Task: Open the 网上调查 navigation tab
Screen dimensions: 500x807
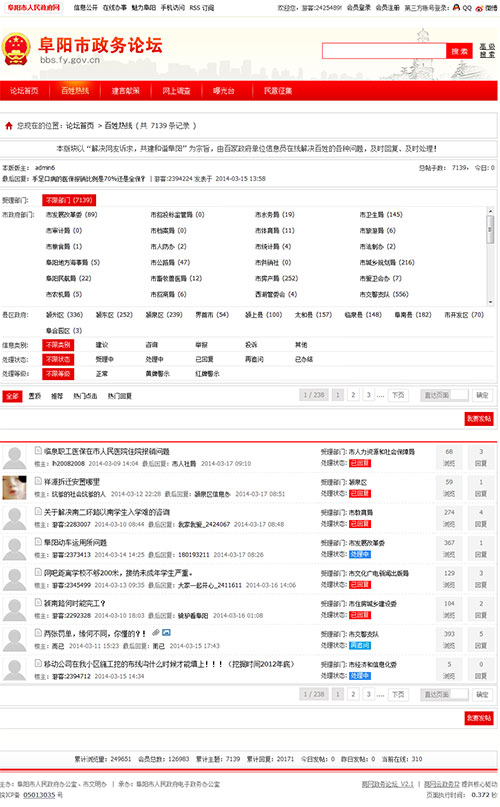Action: click(x=177, y=91)
